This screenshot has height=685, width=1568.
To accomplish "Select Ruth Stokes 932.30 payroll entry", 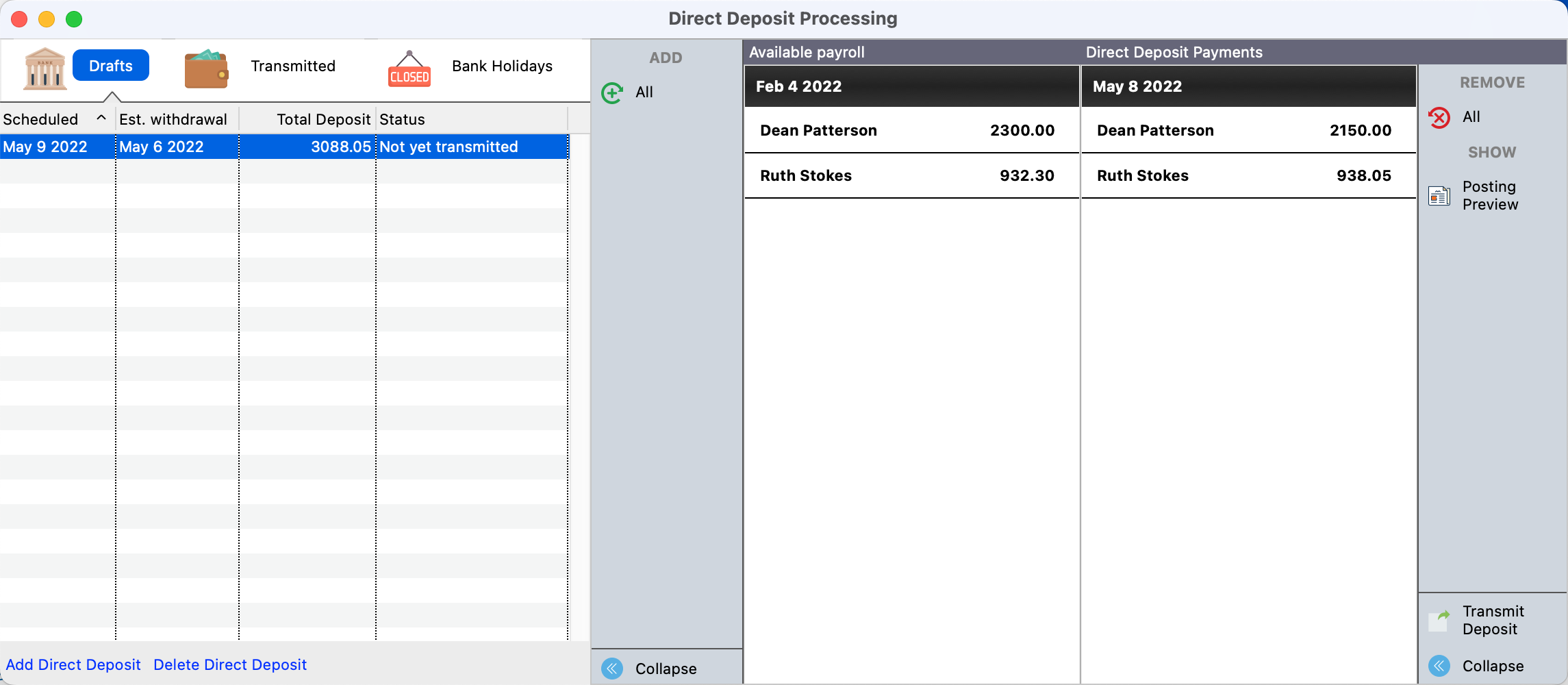I will [x=911, y=175].
